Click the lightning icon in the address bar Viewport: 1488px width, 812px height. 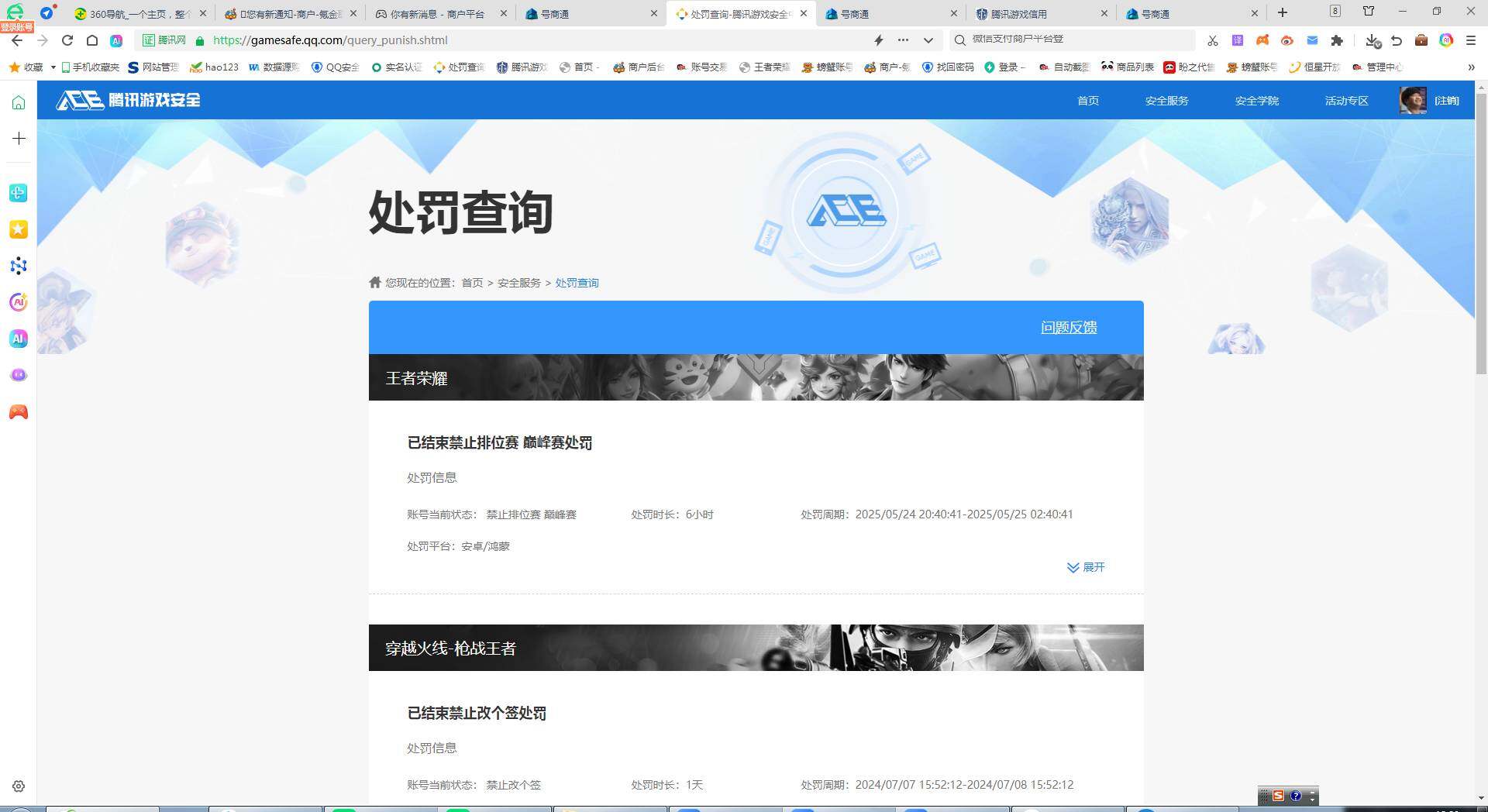click(879, 40)
